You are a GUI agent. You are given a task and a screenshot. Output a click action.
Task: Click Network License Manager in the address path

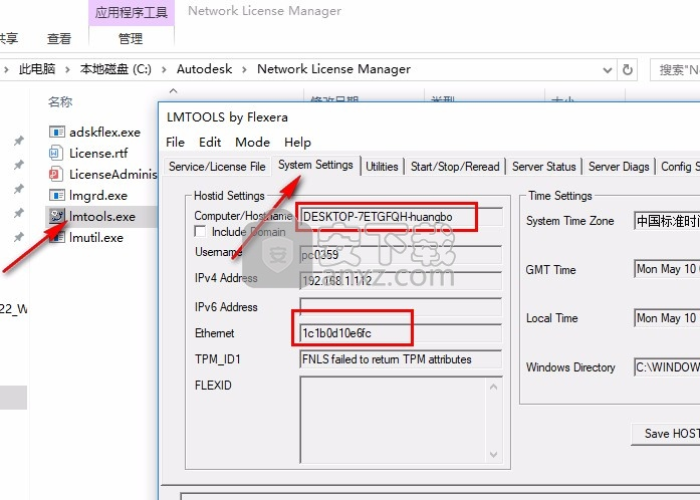tap(333, 69)
